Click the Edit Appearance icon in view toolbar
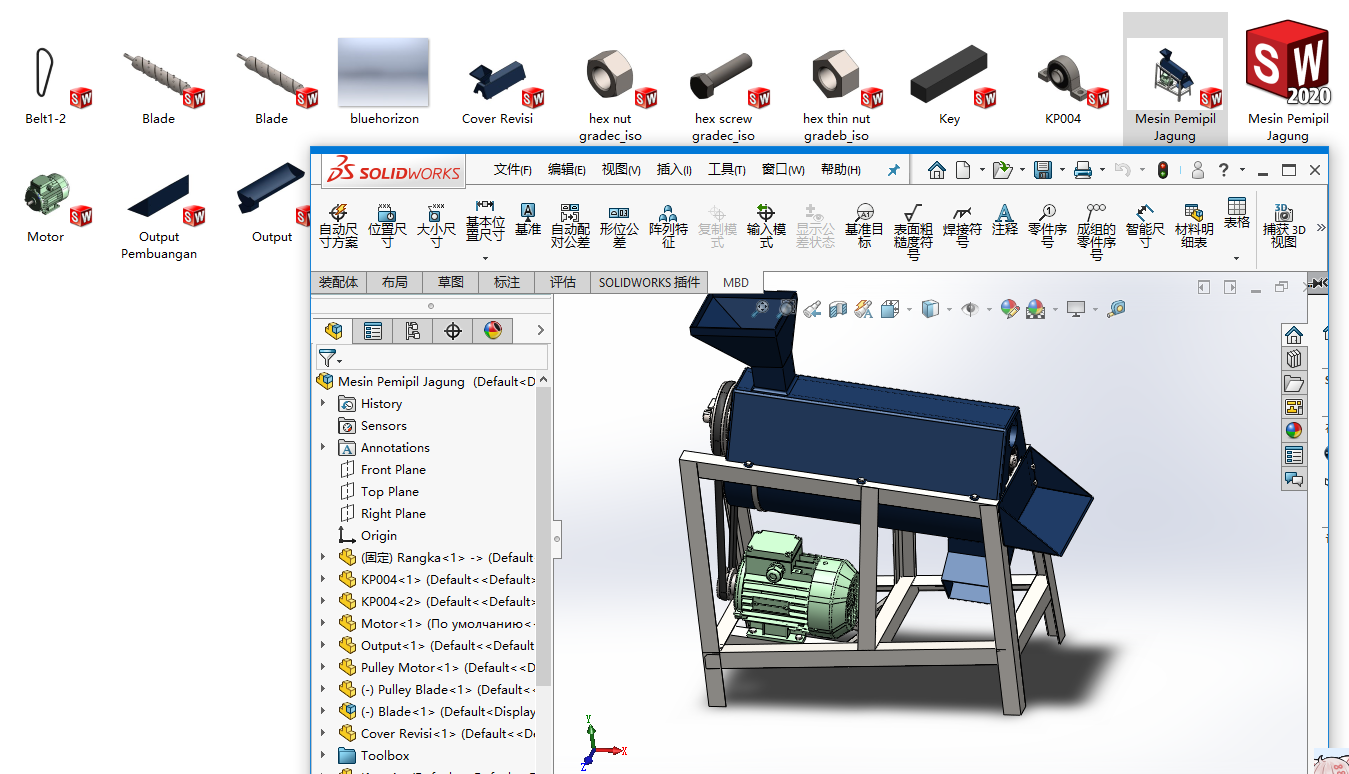Screen dimensions: 1349x774 coord(1009,309)
